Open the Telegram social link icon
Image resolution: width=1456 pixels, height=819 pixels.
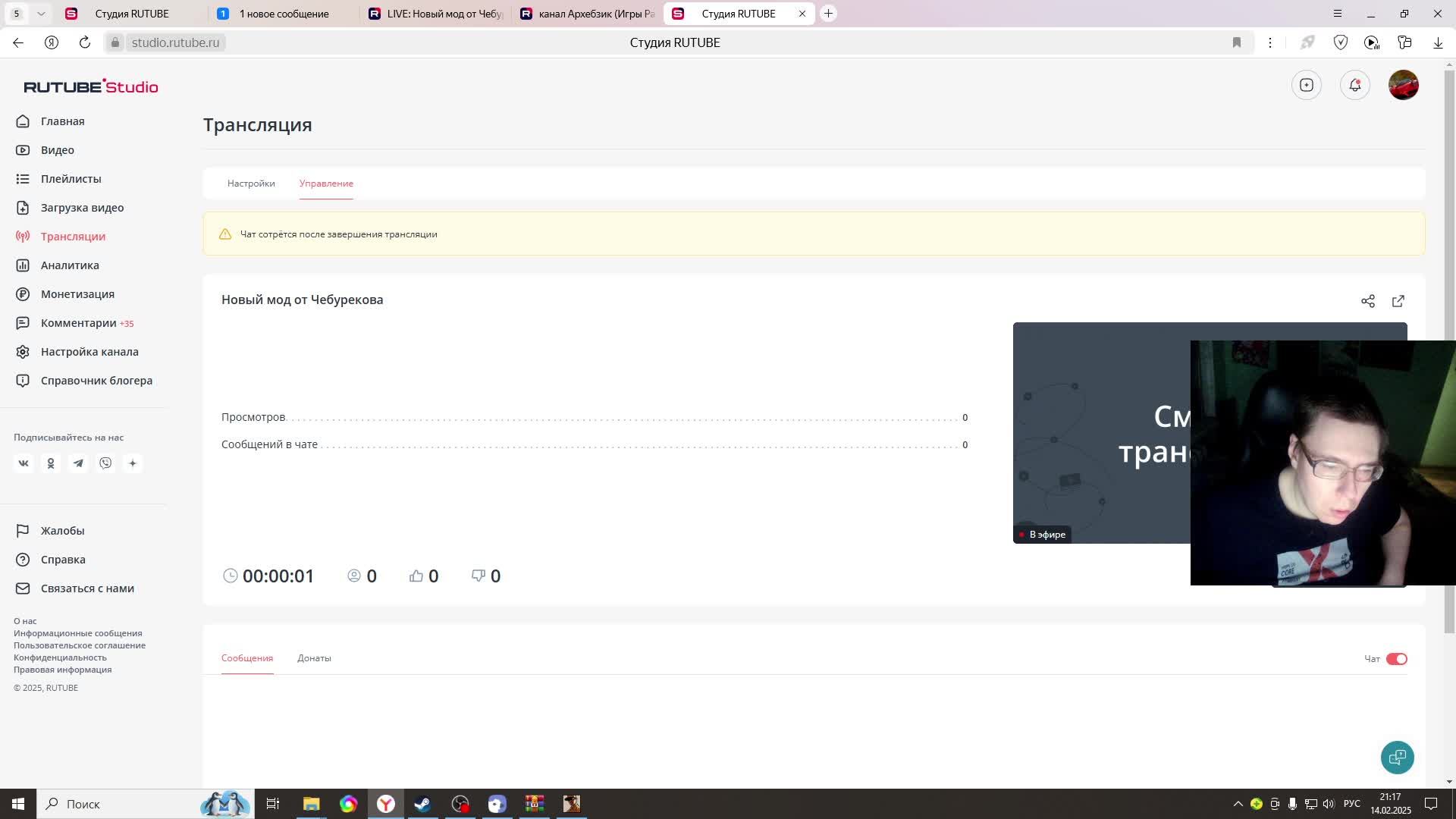point(78,463)
